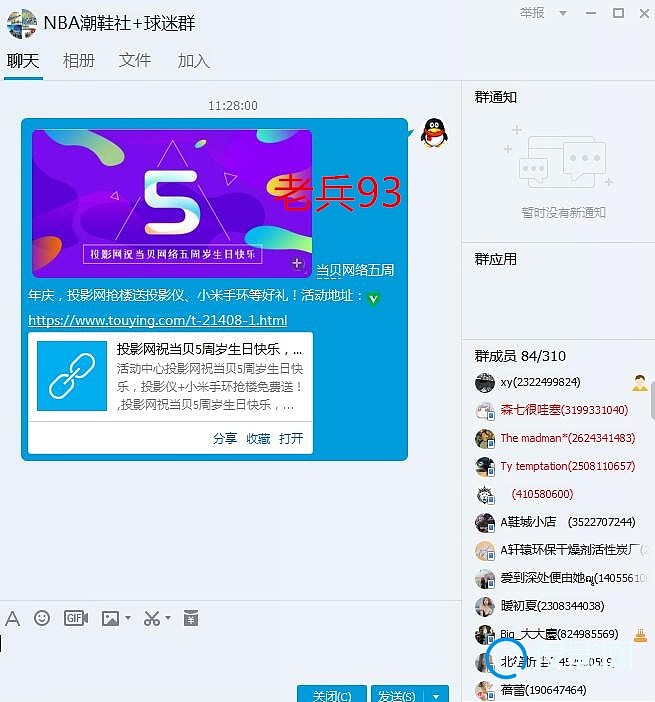Screen dimensions: 655x702
Task: Open the purple 5th anniversary image
Action: (x=172, y=203)
